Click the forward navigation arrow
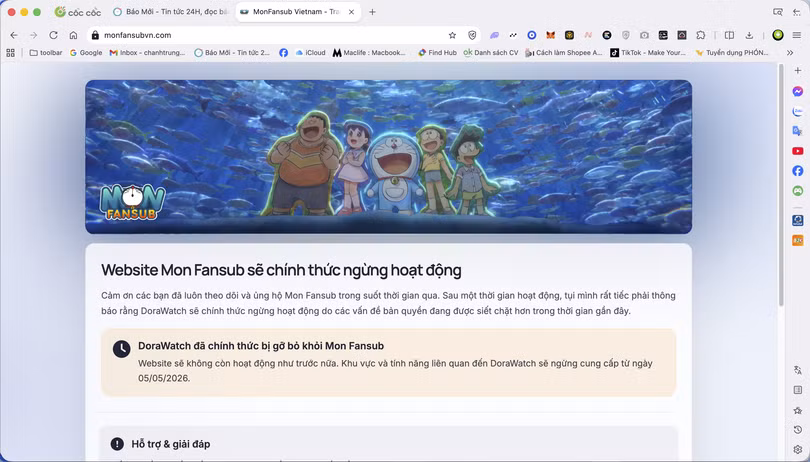This screenshot has height=462, width=810. tap(34, 35)
